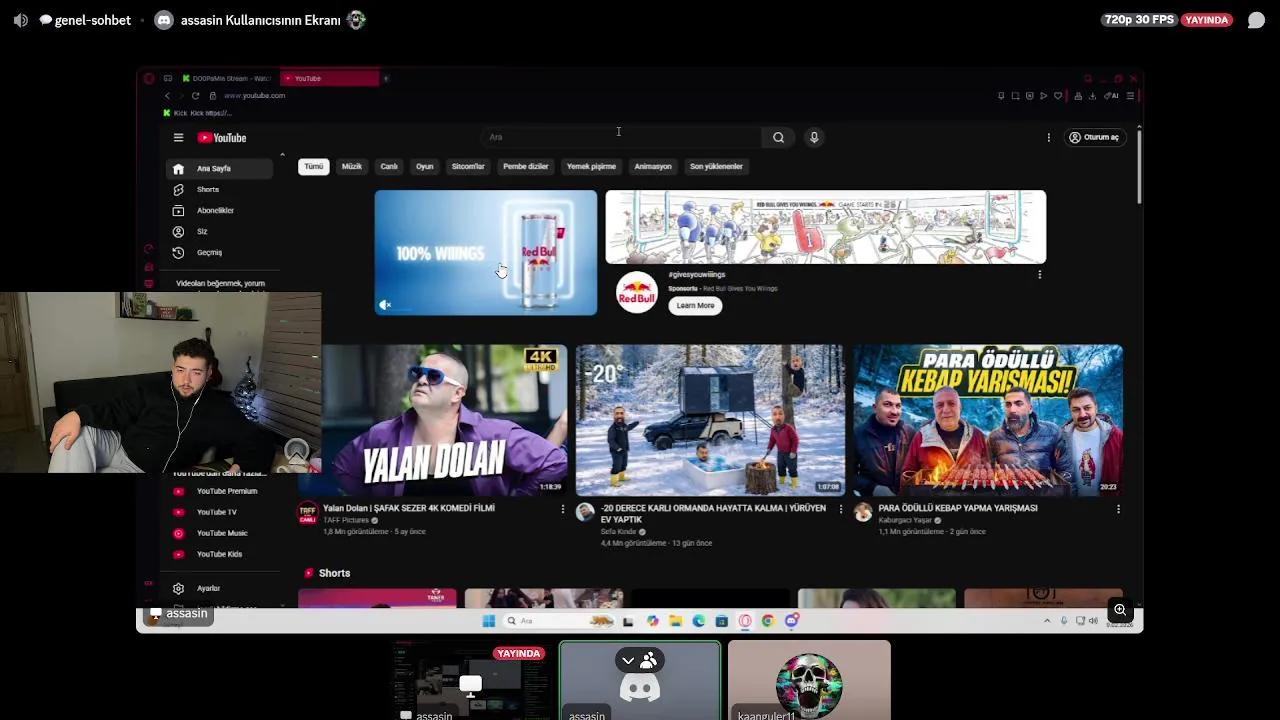Screen dimensions: 1280x720
Task: Open Abonelikler in the sidebar
Action: 219,211
